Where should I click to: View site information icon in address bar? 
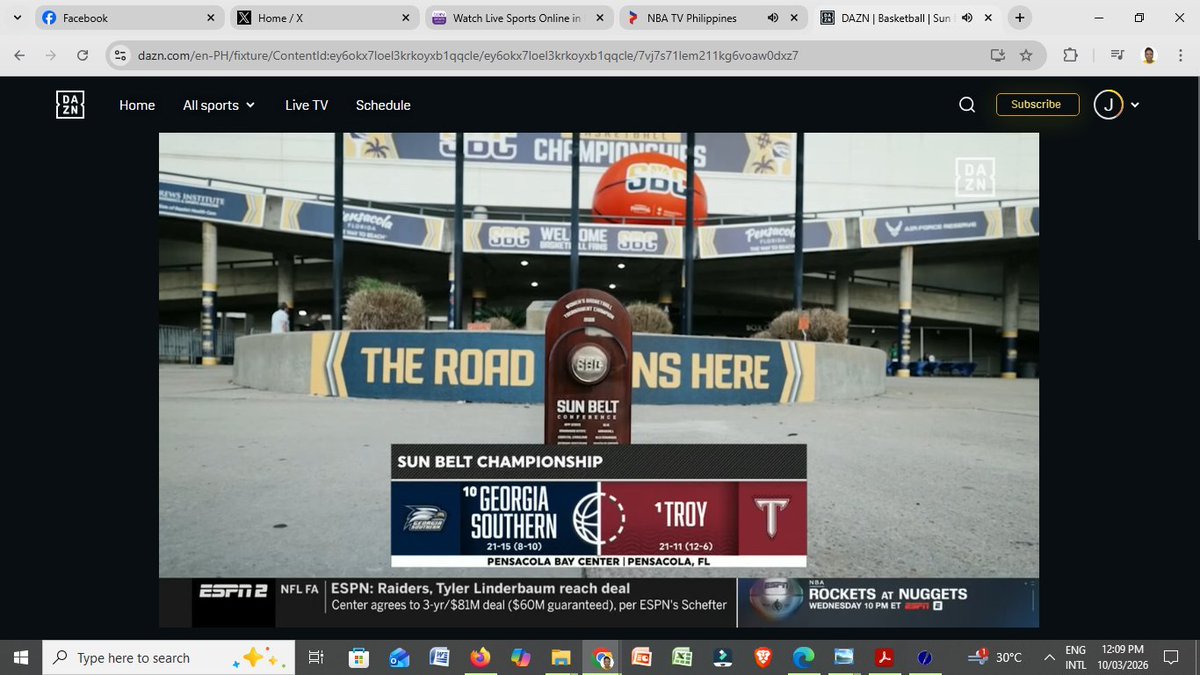point(120,55)
